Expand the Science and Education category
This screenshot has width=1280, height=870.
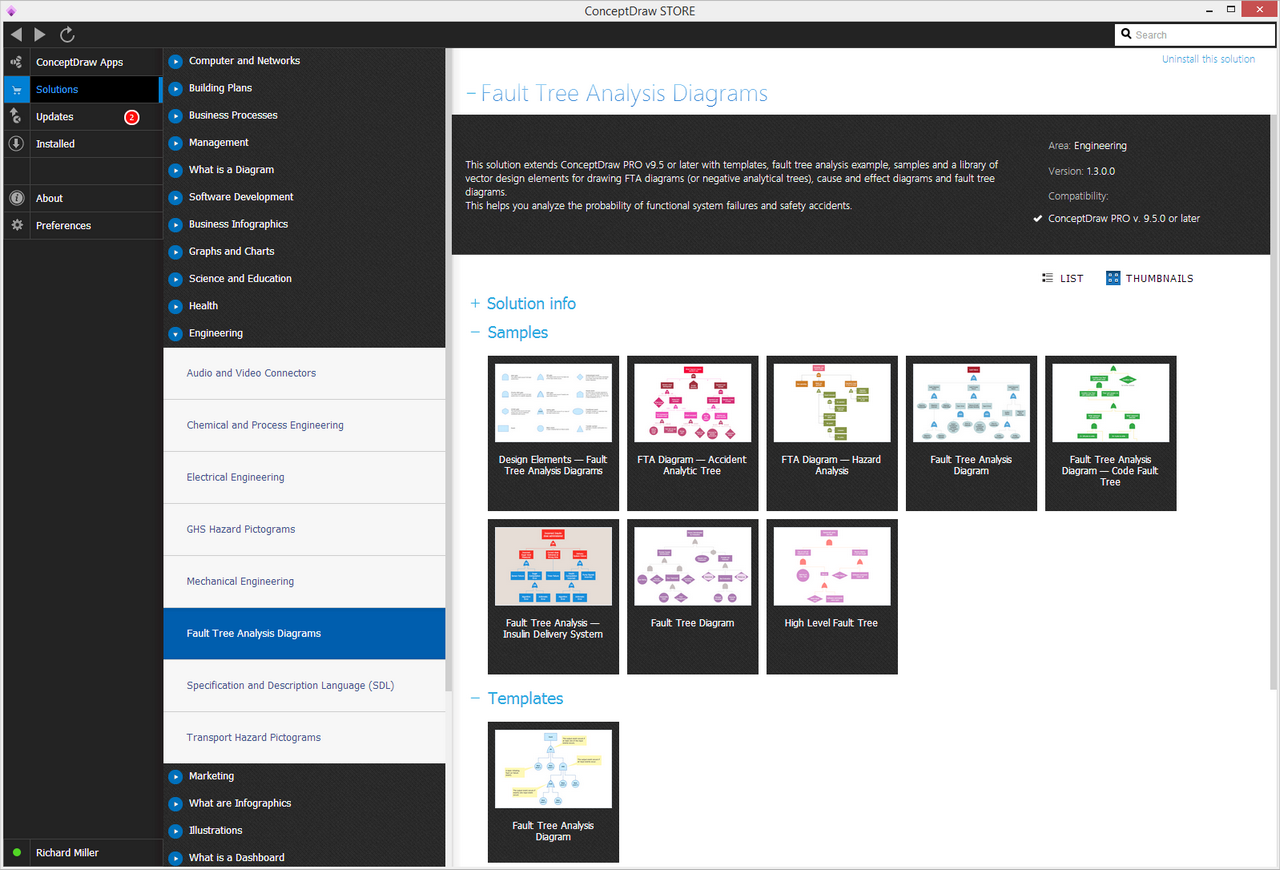coord(176,279)
